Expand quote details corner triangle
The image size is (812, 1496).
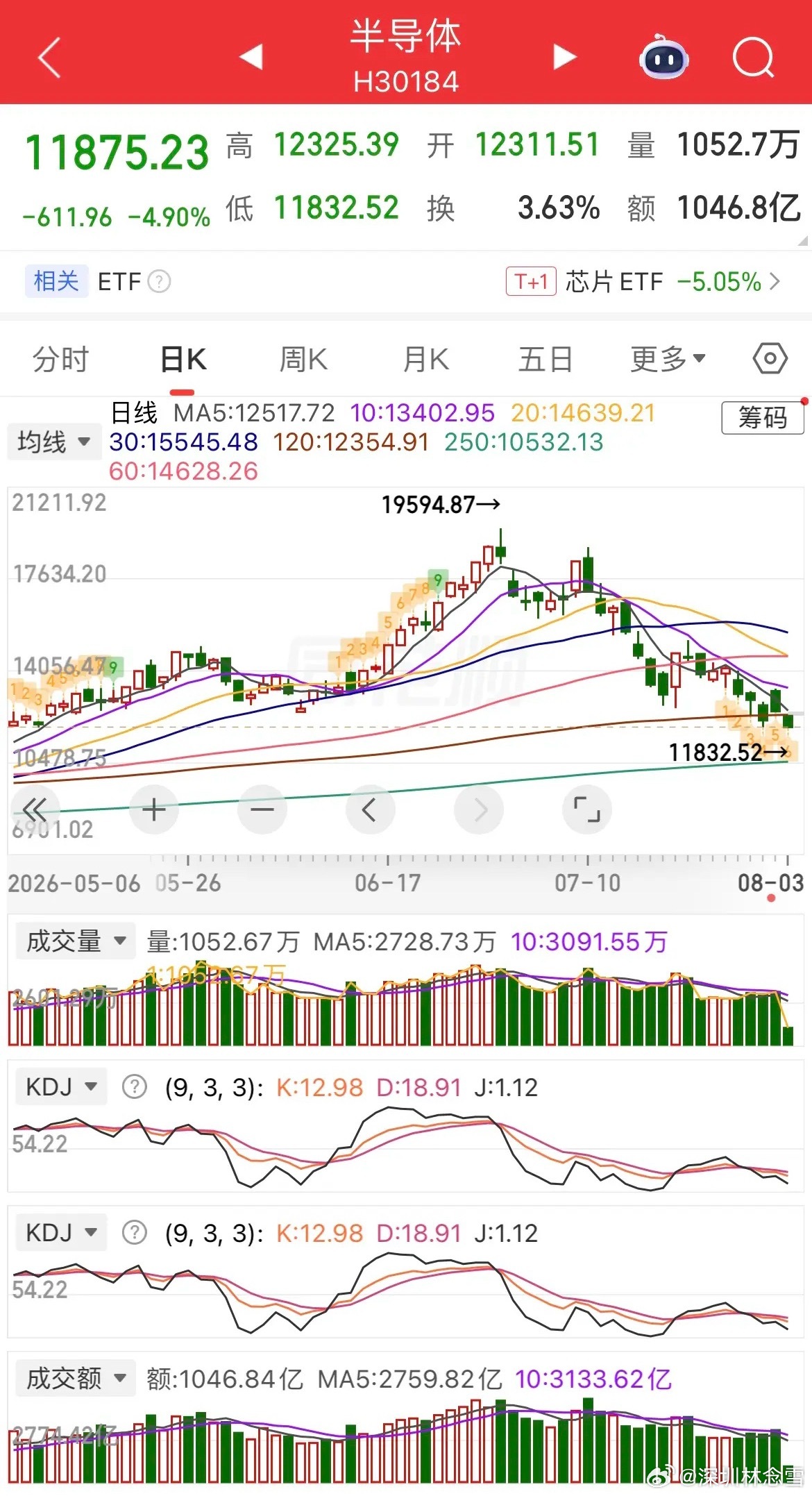pos(803,241)
